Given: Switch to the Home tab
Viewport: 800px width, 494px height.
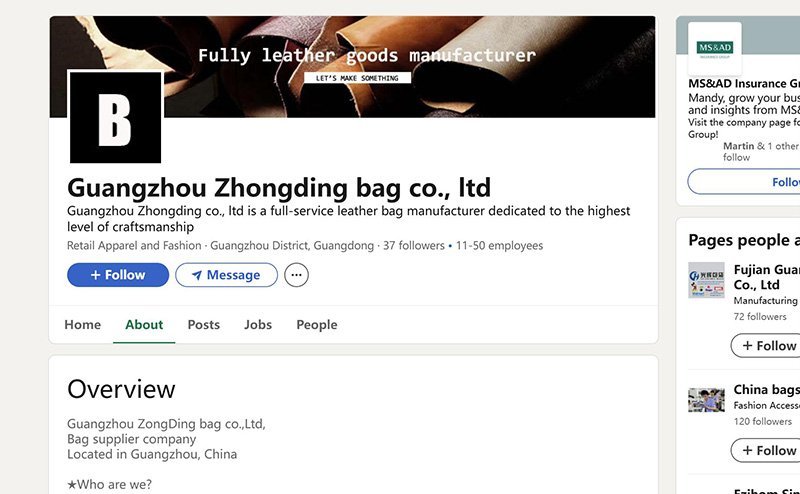Looking at the screenshot, I should (83, 325).
